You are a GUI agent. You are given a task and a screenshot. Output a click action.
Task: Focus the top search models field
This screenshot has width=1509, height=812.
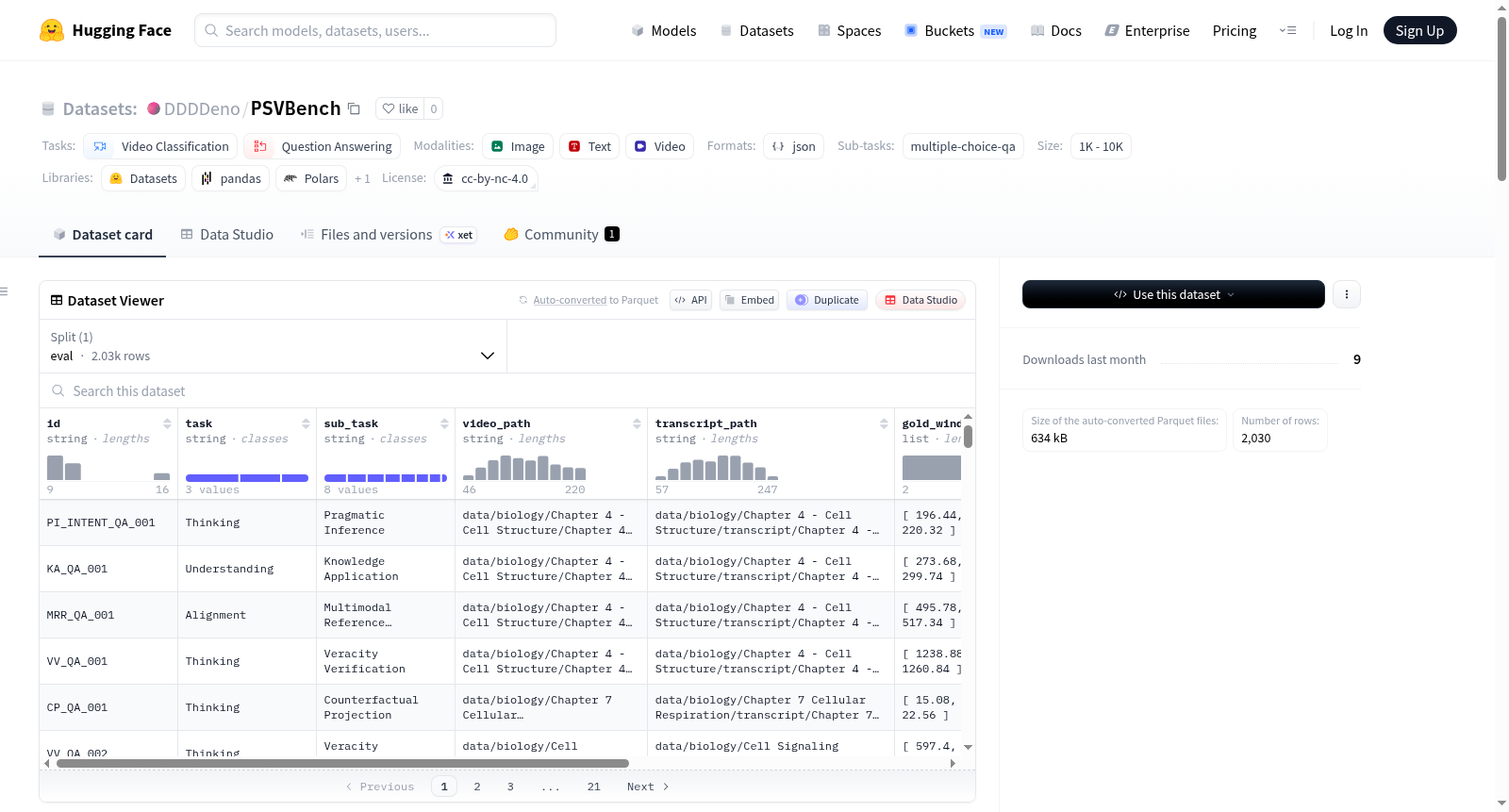[375, 30]
